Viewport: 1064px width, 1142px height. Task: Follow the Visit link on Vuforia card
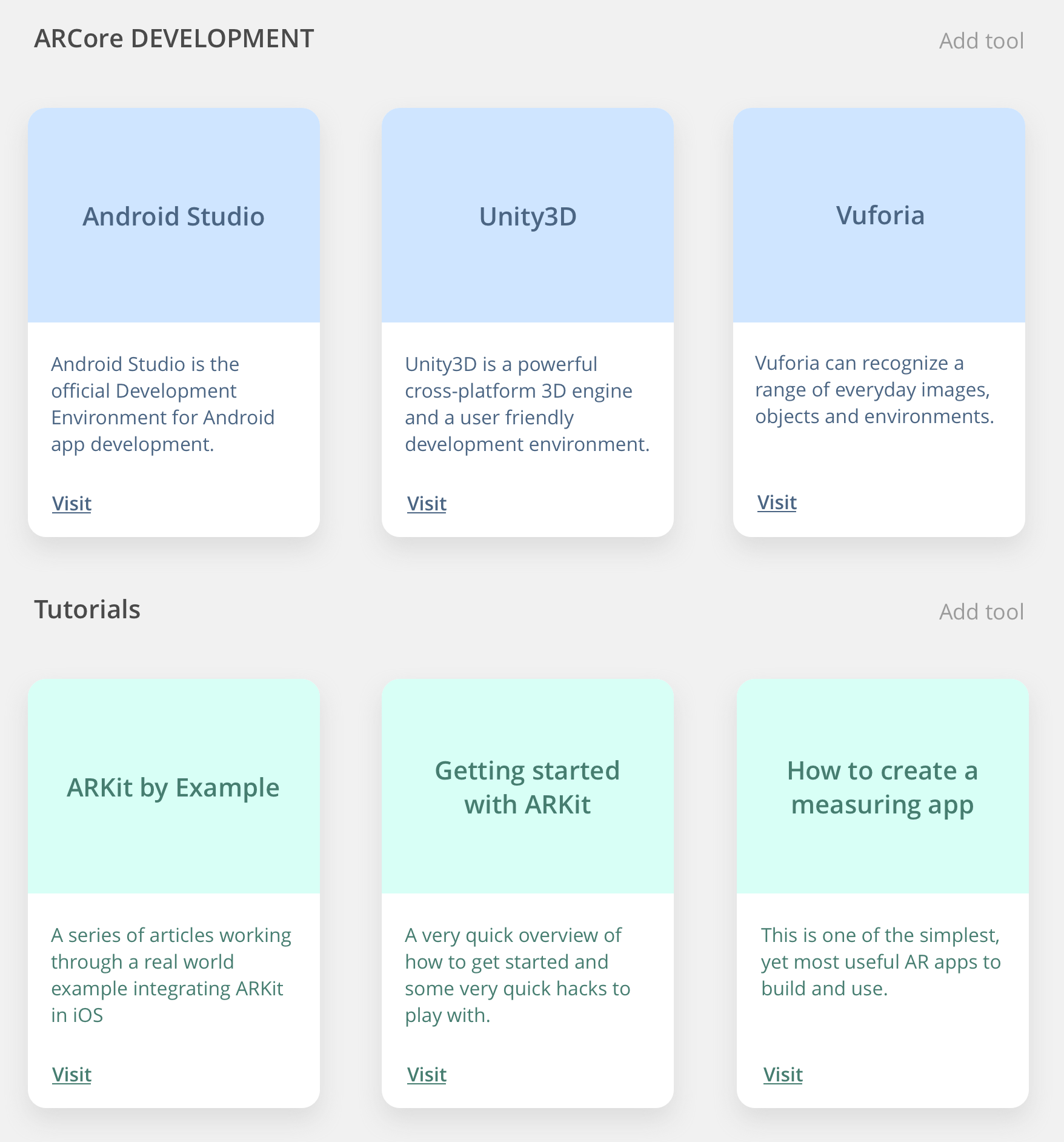click(777, 503)
